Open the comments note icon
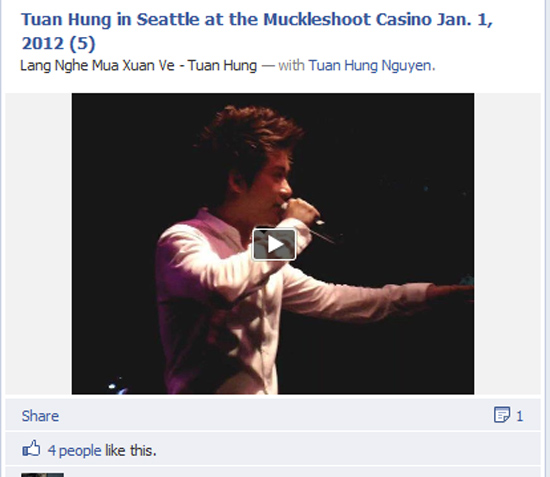The width and height of the screenshot is (550, 477). coord(502,415)
